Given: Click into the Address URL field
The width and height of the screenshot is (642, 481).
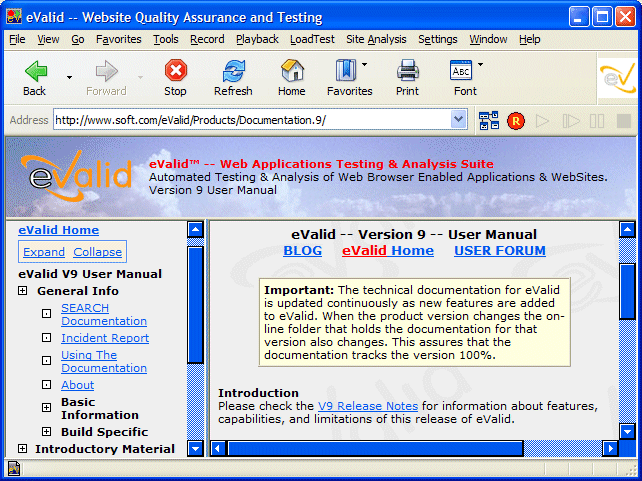Looking at the screenshot, I should [252, 120].
